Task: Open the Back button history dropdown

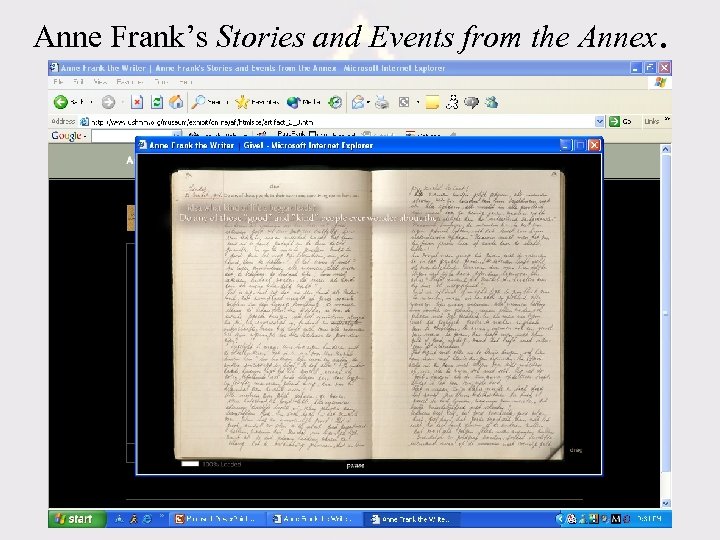Action: (91, 102)
